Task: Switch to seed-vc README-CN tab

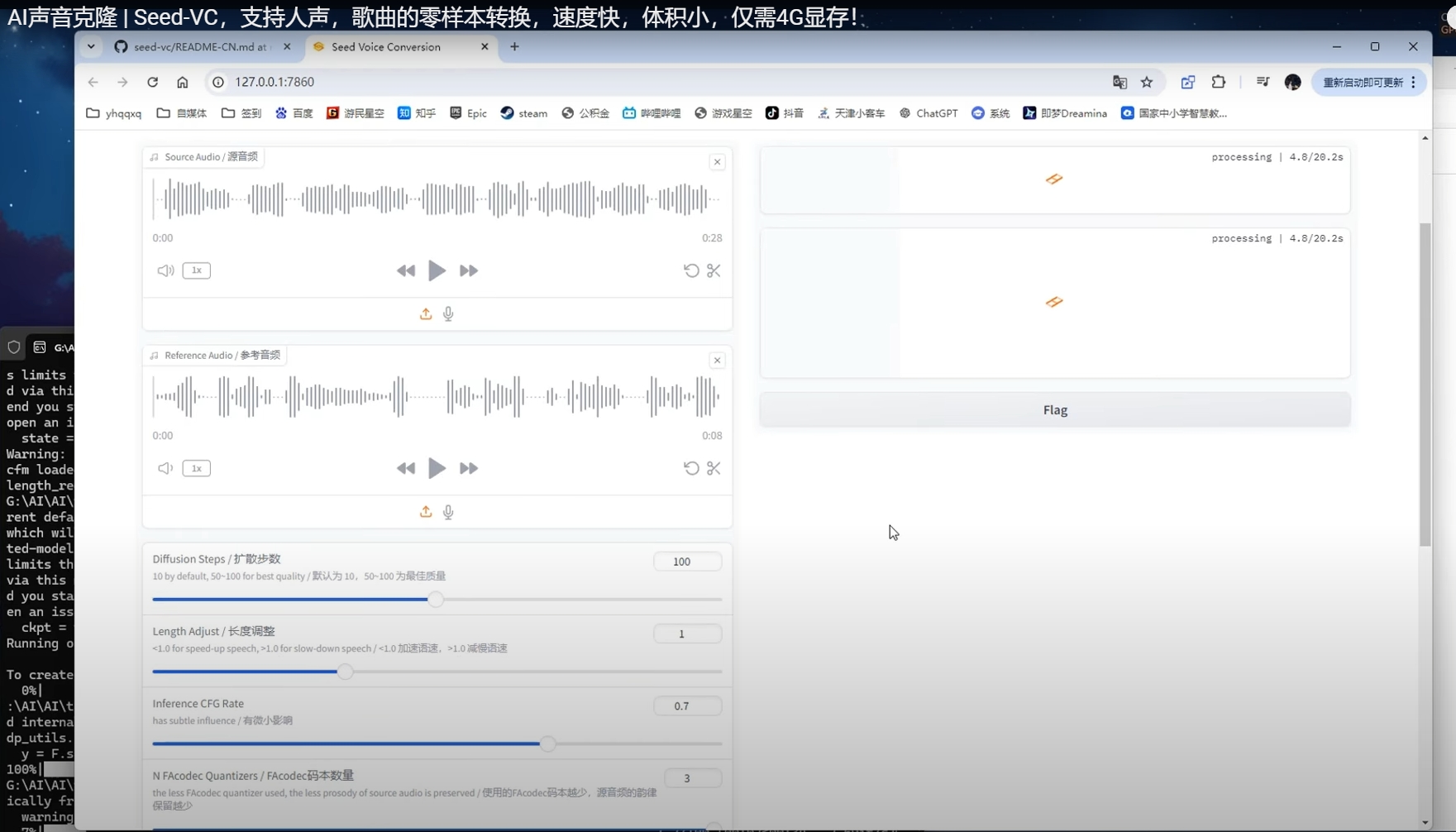Action: (200, 47)
